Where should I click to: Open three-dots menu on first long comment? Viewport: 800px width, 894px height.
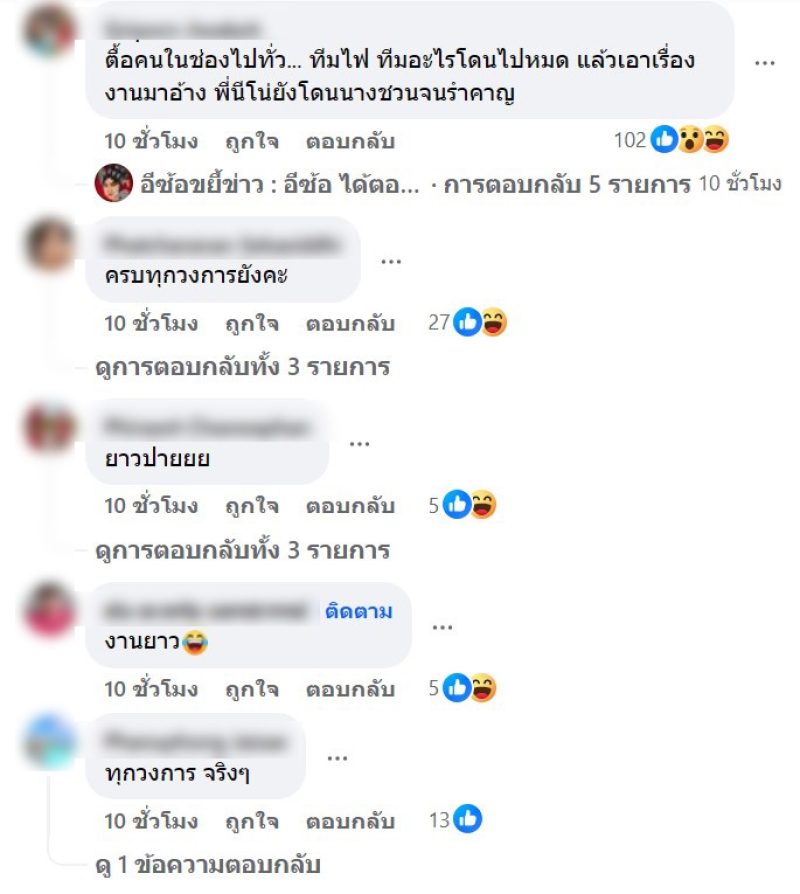point(765,63)
